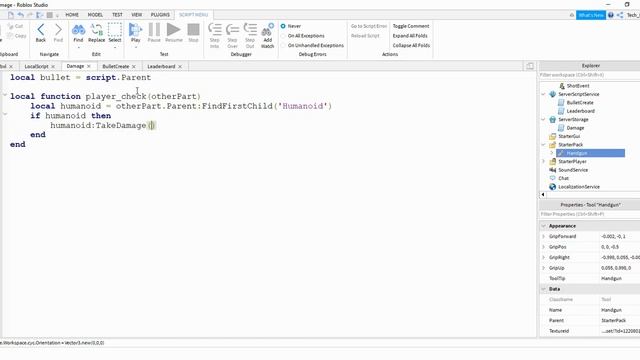Click Go to Script Error
Image resolution: width=640 pixels, height=360 pixels.
(x=369, y=26)
